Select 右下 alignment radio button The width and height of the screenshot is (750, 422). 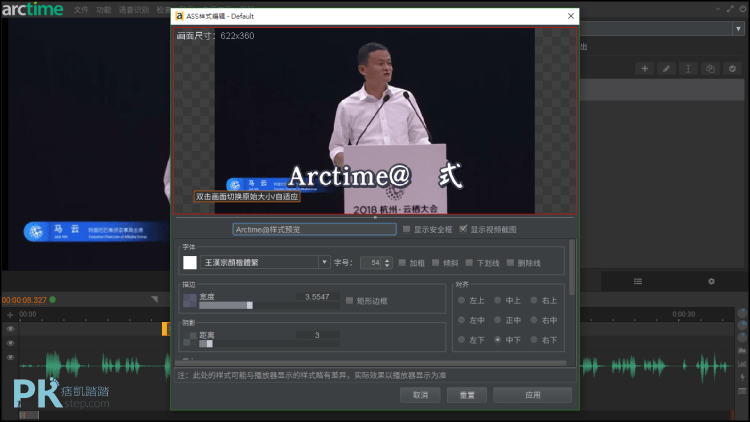tap(534, 340)
